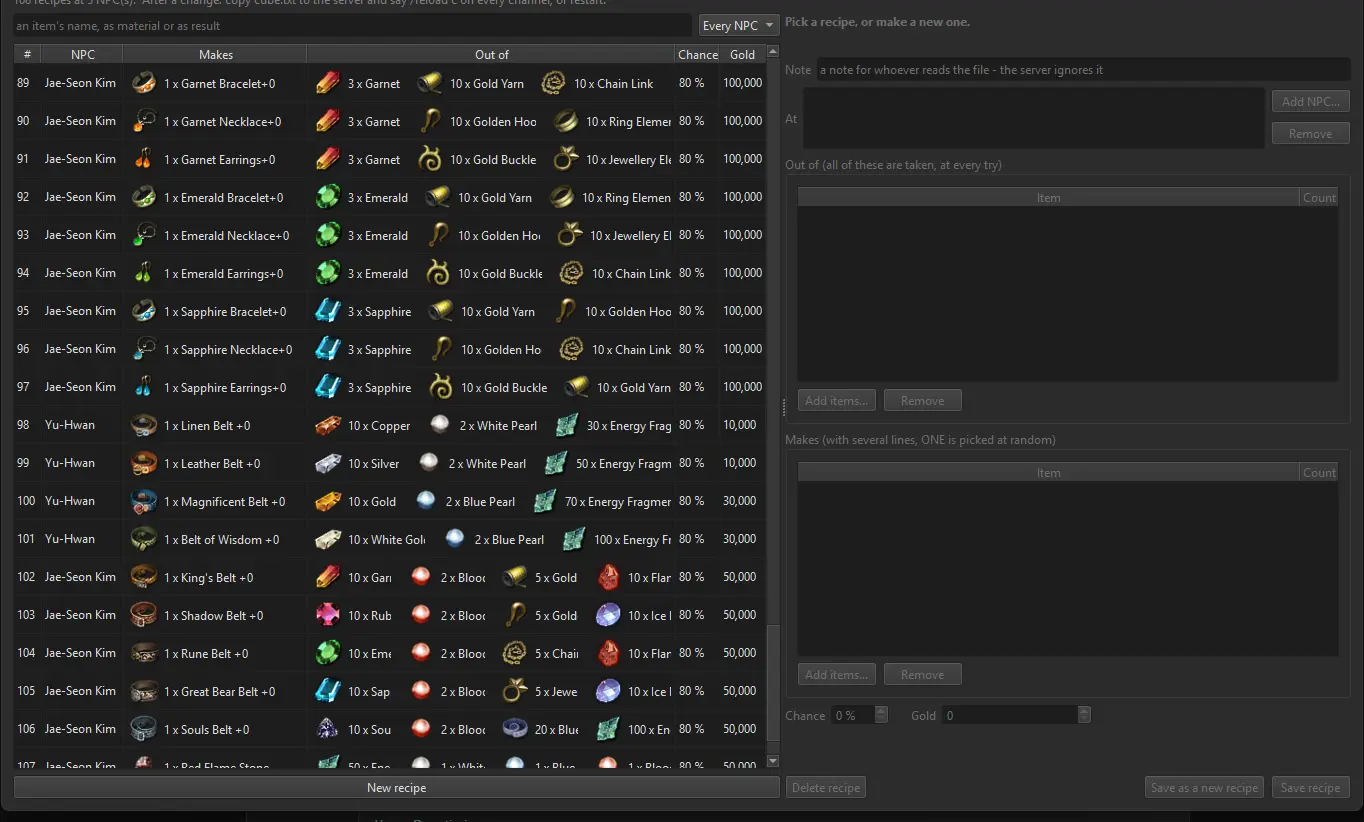The image size is (1364, 822).
Task: Click Add items under the Out of list
Action: tap(837, 400)
